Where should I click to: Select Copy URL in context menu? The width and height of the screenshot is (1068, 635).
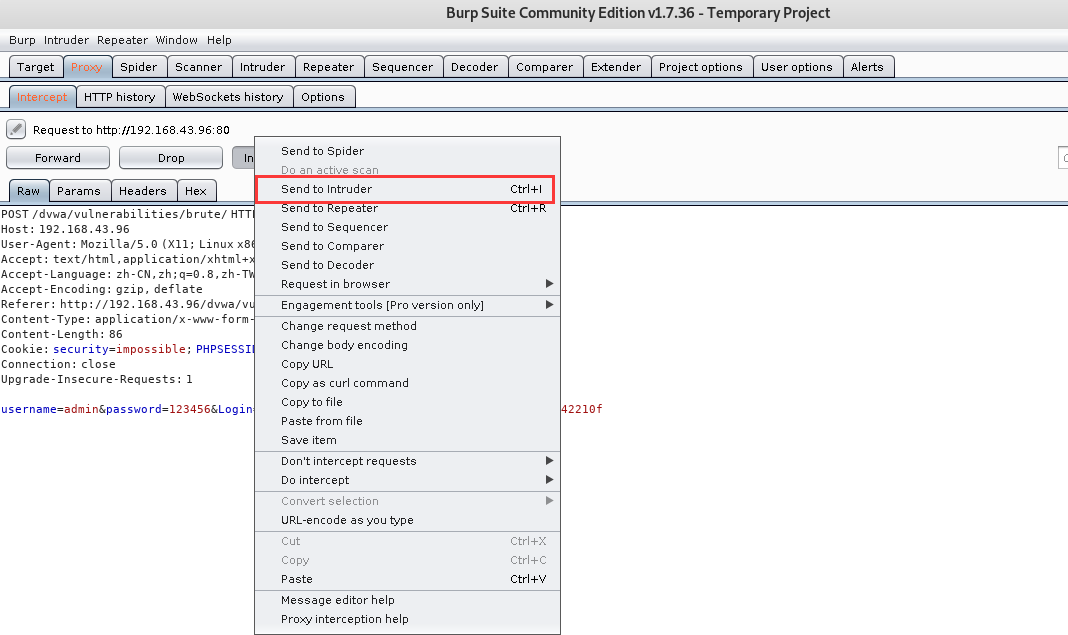tap(407, 364)
